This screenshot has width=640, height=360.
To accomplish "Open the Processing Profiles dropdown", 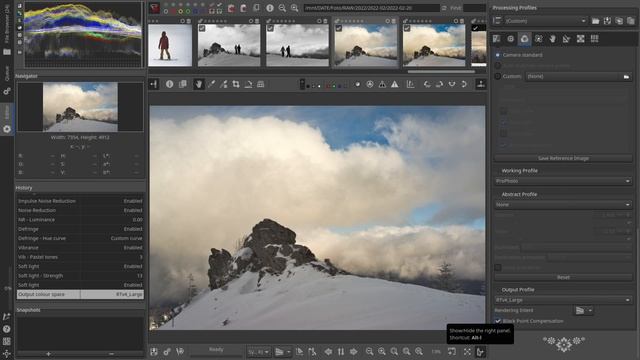I will tap(546, 21).
